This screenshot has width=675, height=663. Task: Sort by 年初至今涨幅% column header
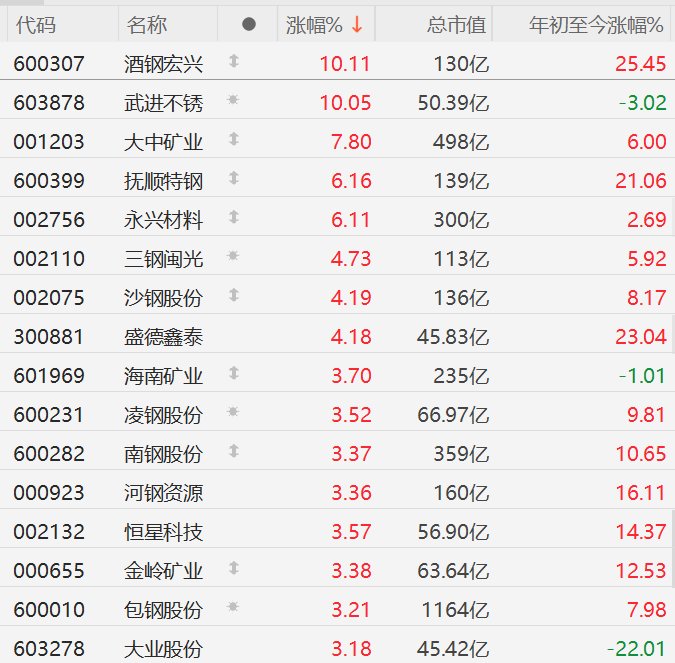(596, 24)
